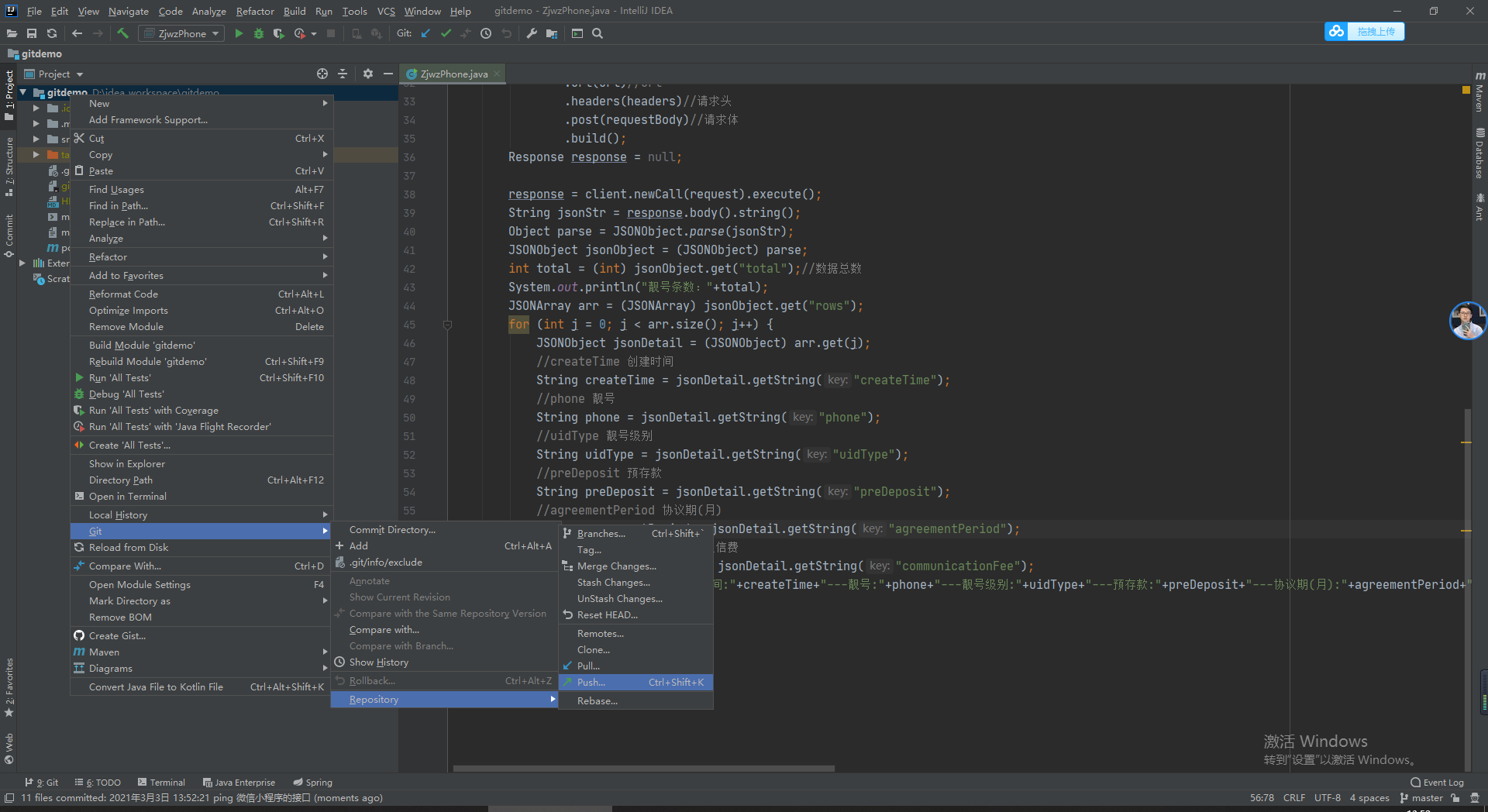Click Open in Terminal menu entry
1488x812 pixels.
click(201, 497)
